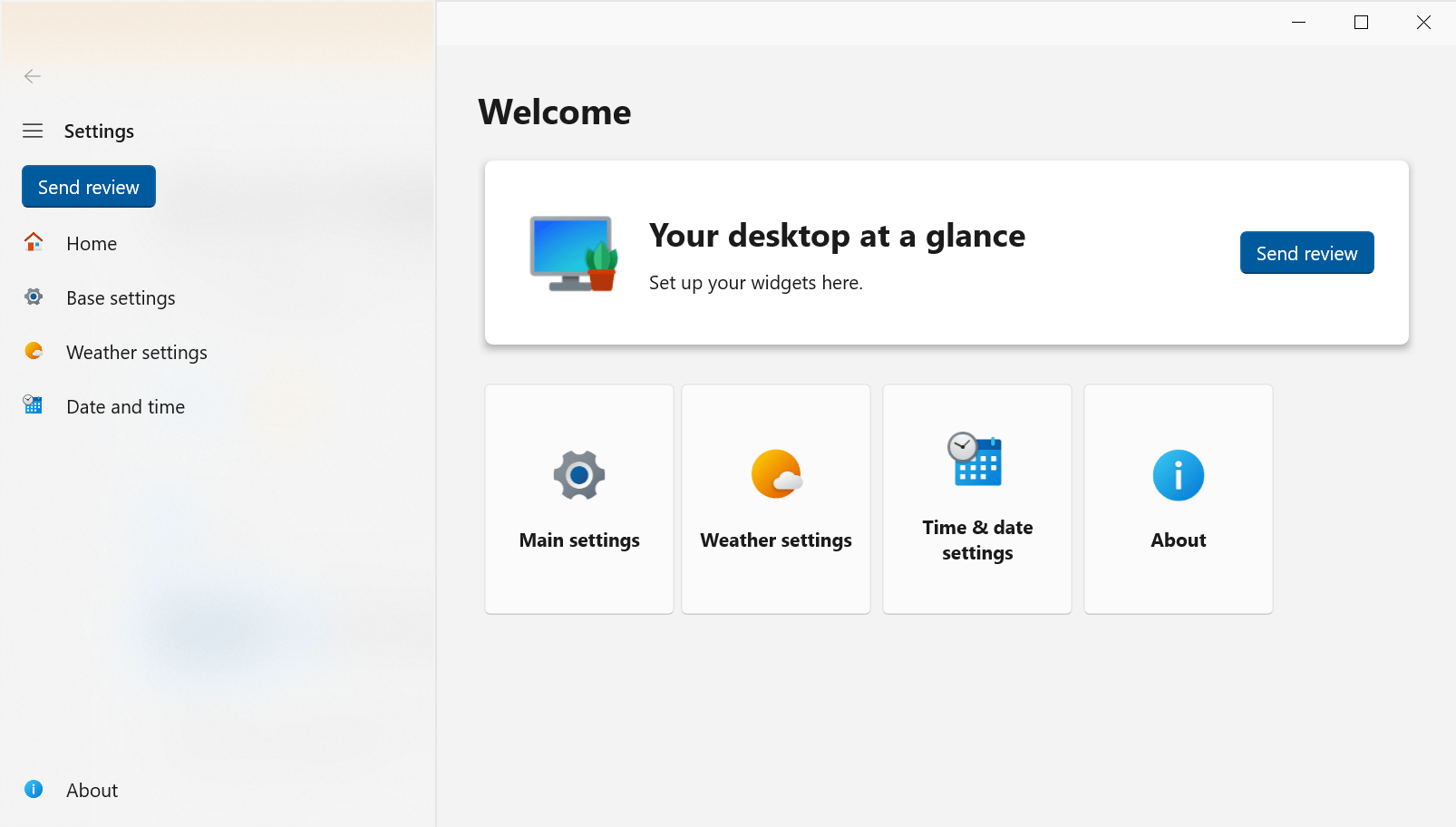
Task: Select the Base settings gear icon
Action: click(33, 297)
